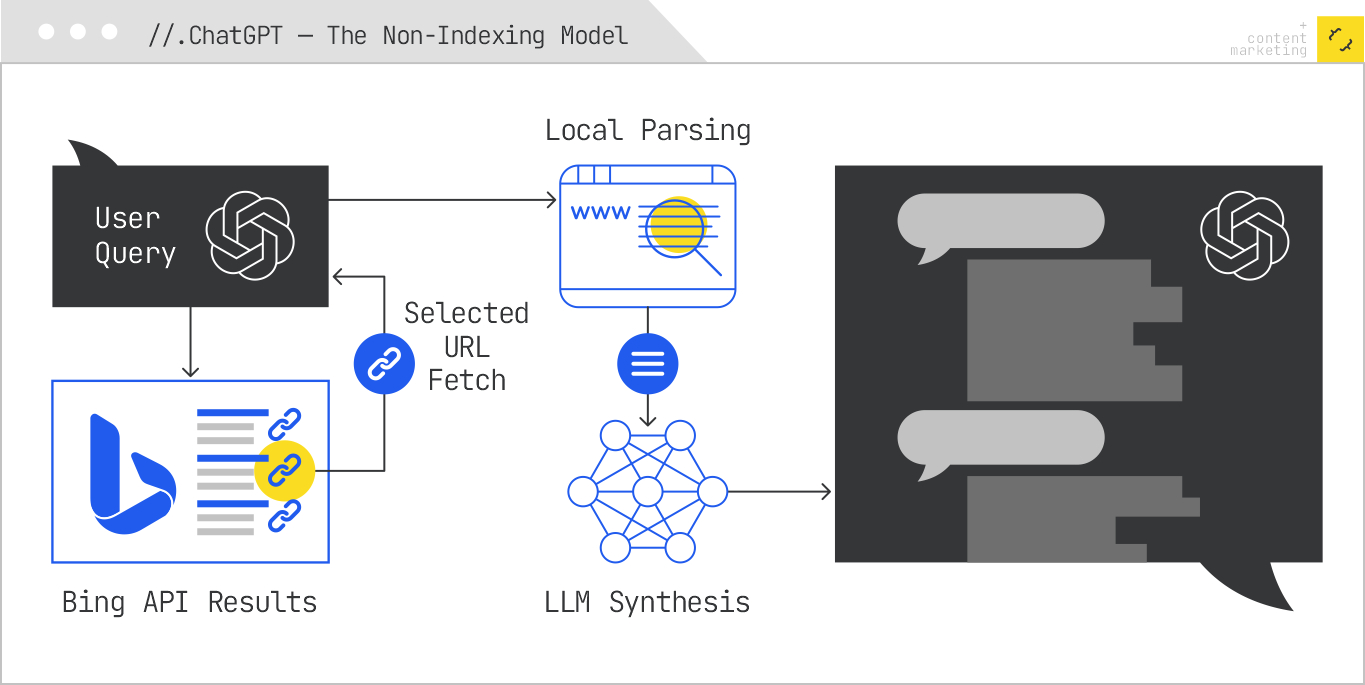Image resolution: width=1365 pixels, height=685 pixels.
Task: Click the blue circular chain-link icon
Action: [x=384, y=363]
